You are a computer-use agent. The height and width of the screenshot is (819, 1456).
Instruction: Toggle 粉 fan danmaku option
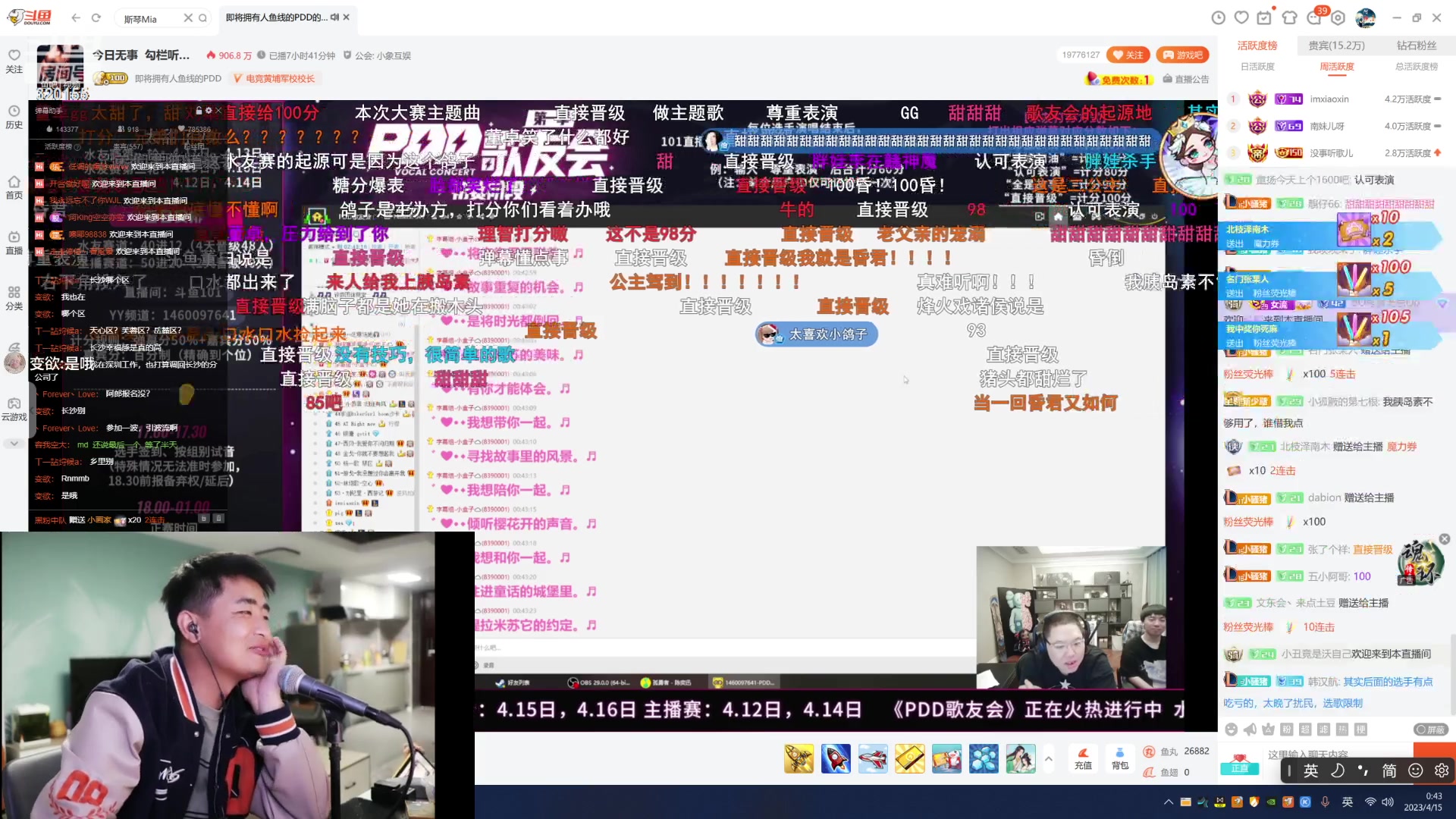1286,730
